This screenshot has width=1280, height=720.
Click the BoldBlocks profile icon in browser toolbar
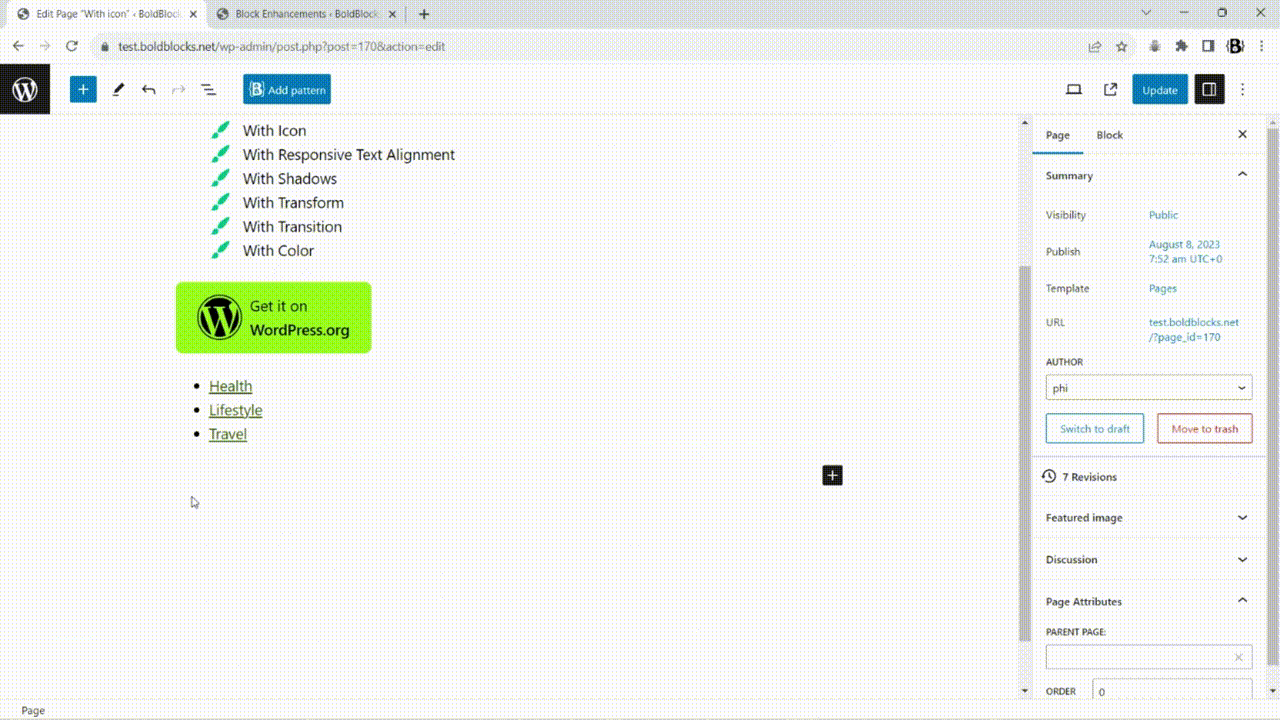(x=1235, y=46)
